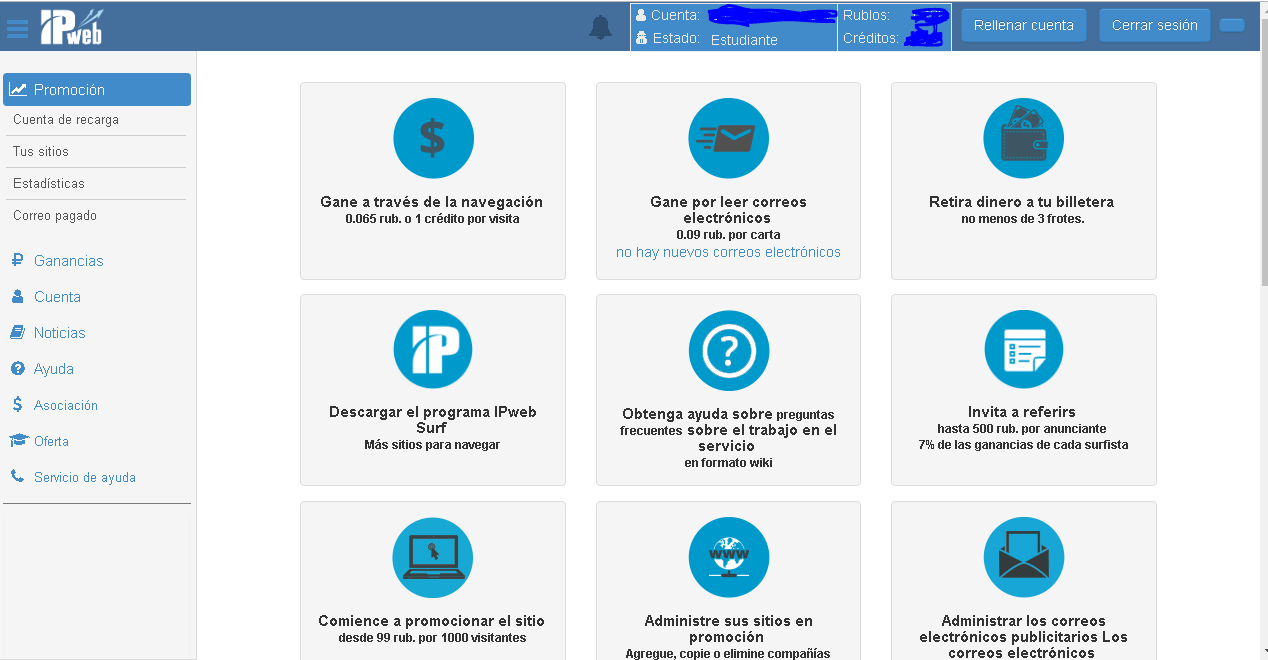Open 'Gane por leer correos electrónicos' title
The image size is (1268, 660).
coord(728,210)
